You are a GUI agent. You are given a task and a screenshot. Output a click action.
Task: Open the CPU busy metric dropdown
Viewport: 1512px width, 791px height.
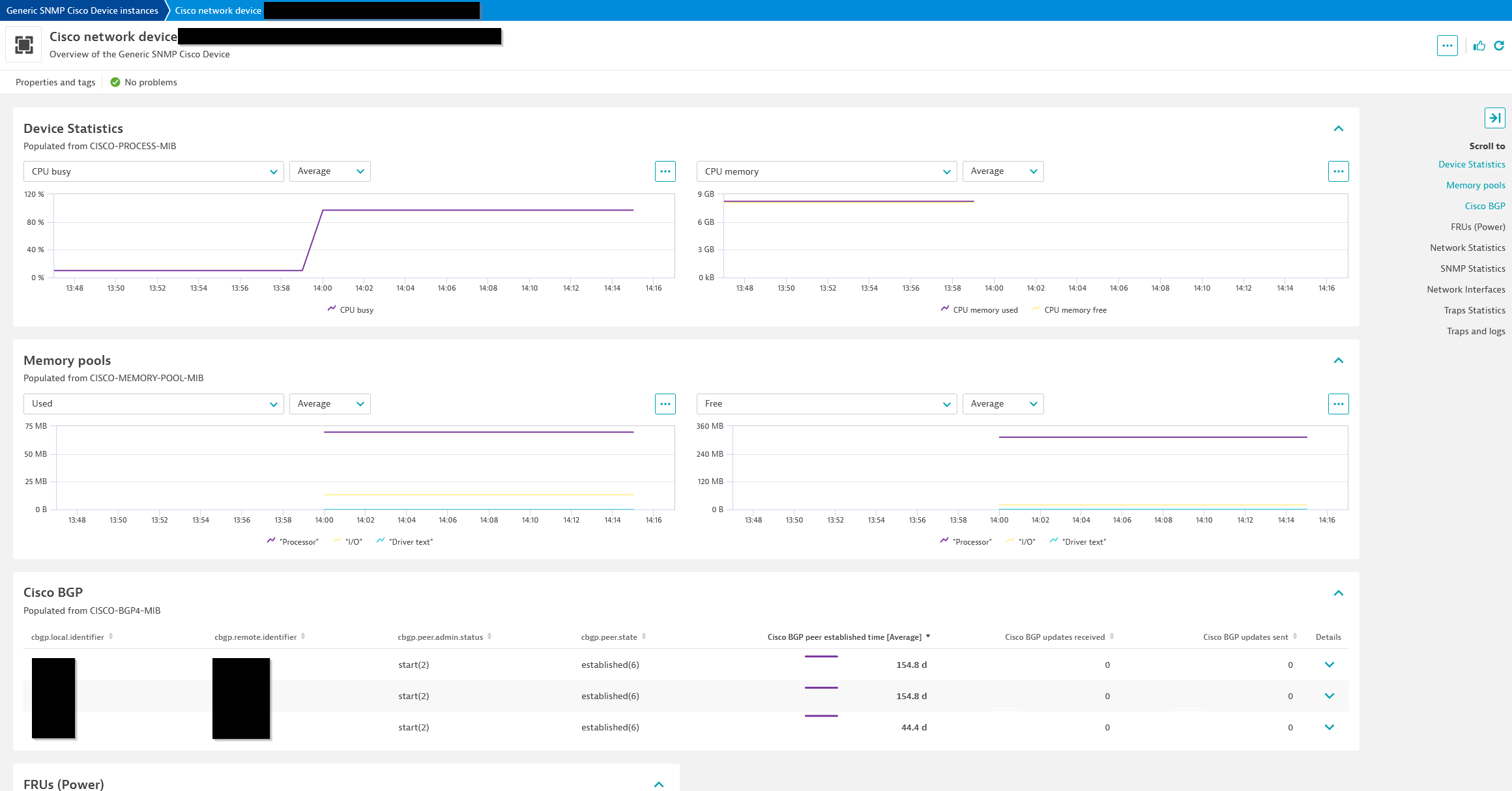coord(154,171)
